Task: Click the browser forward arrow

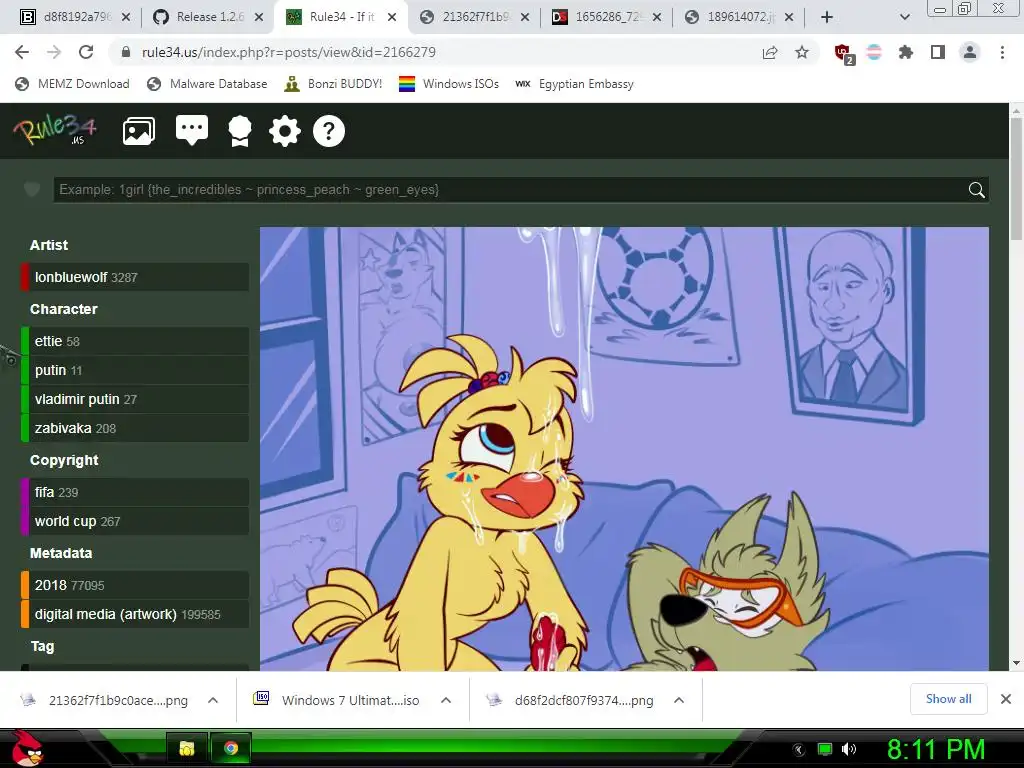Action: pos(54,52)
